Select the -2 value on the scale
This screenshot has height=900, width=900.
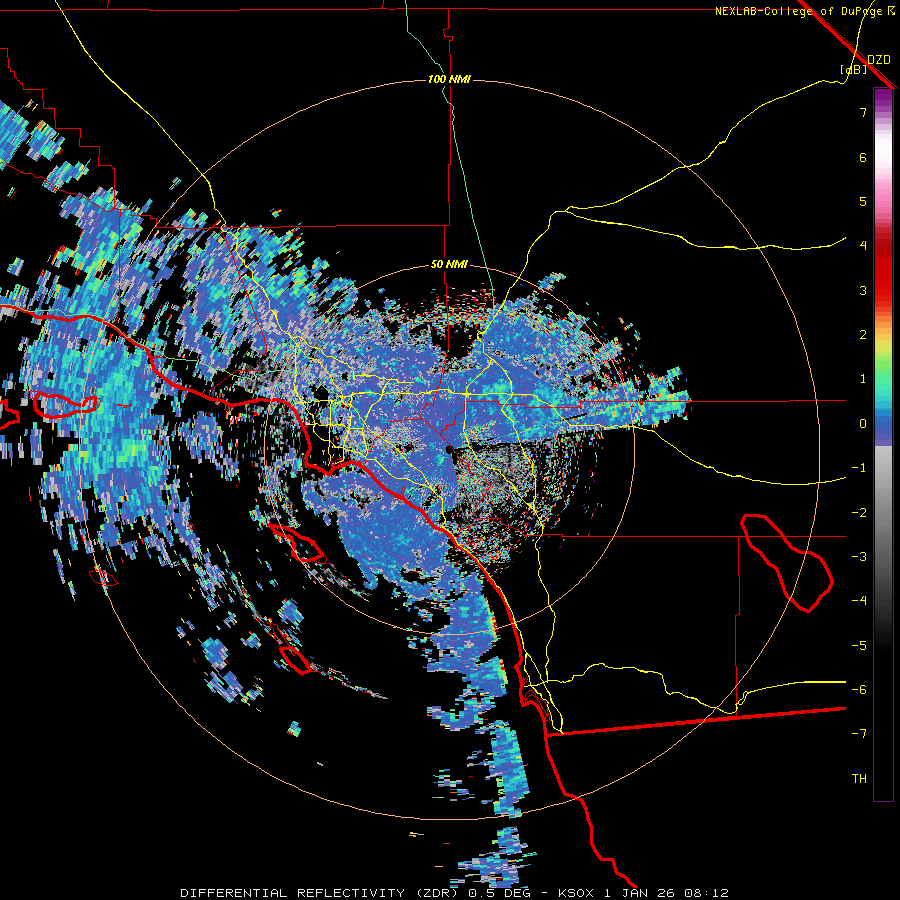pos(859,513)
